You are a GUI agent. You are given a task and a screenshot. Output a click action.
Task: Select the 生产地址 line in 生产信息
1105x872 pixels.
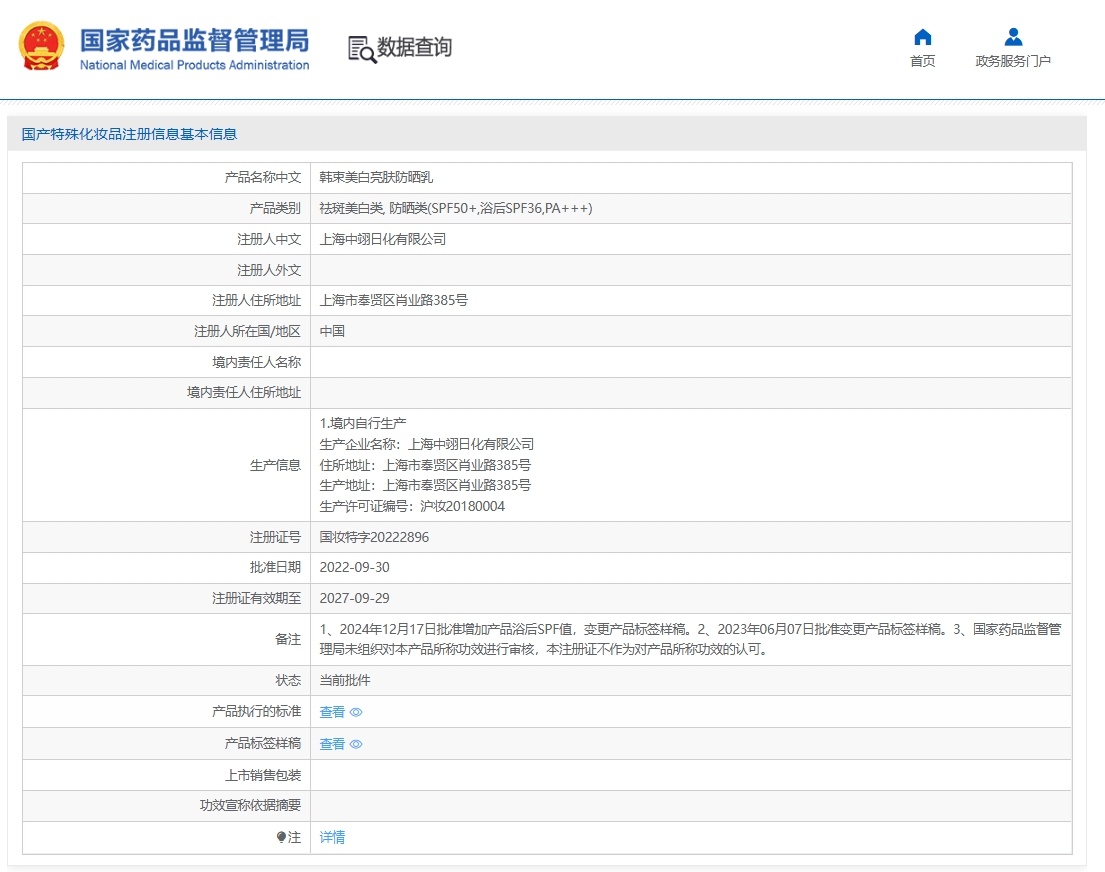[425, 485]
